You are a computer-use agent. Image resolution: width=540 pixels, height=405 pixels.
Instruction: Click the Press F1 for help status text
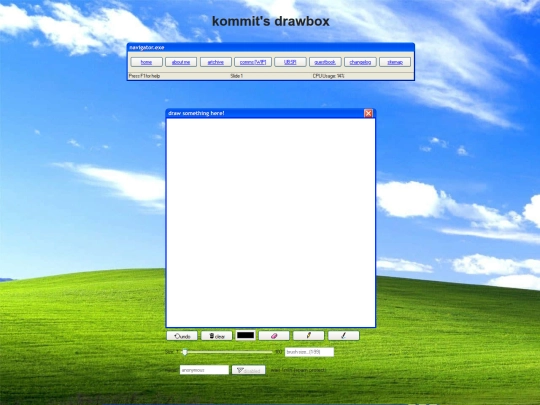click(x=144, y=76)
